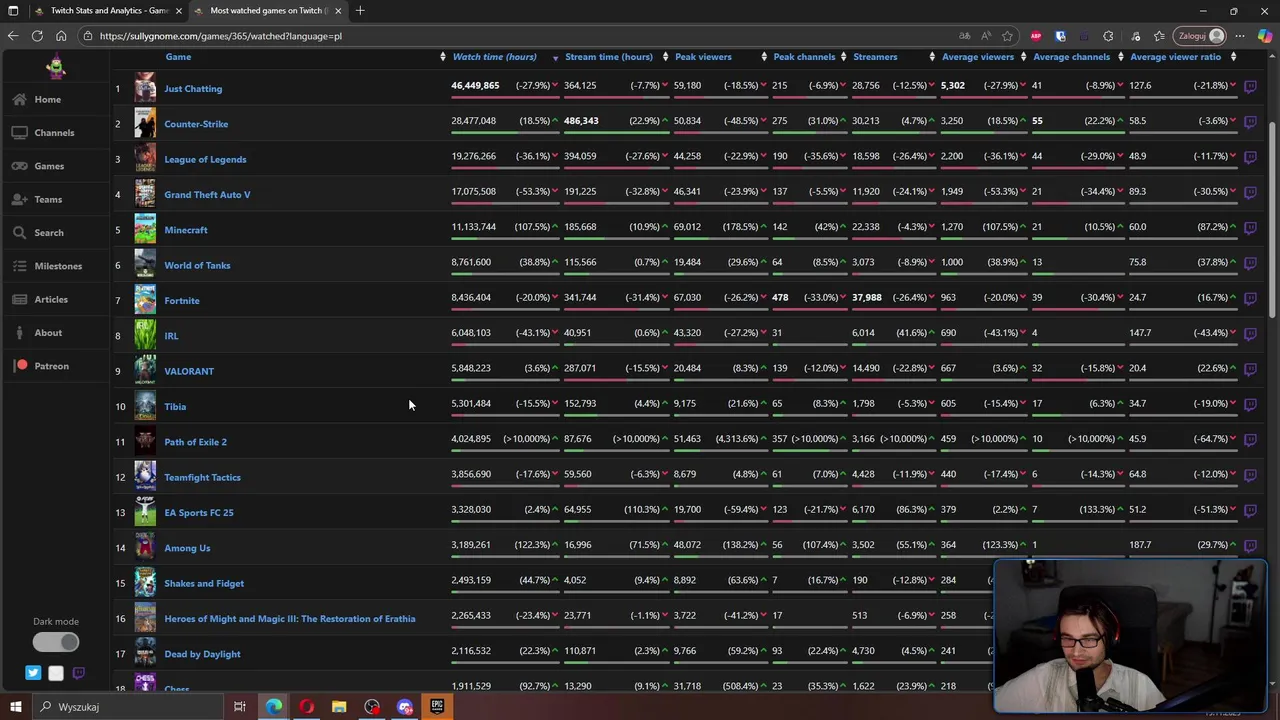
Task: Go to Home in the sidebar
Action: point(47,99)
